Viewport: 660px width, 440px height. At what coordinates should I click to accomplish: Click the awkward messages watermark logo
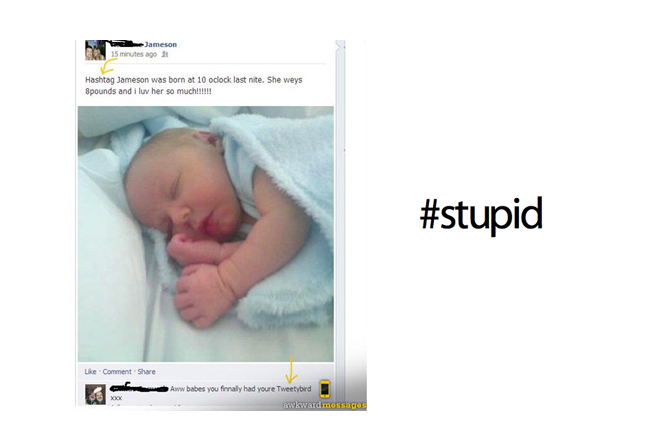tap(325, 405)
